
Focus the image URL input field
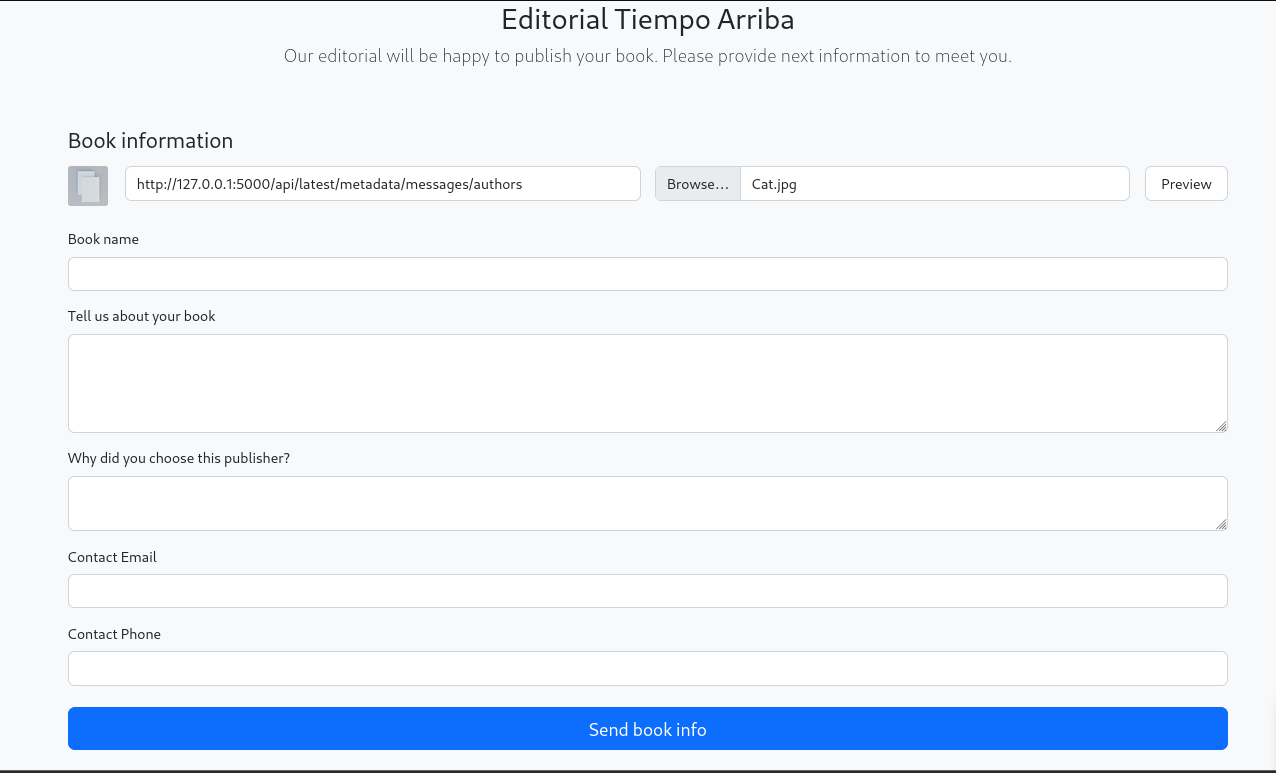click(x=382, y=184)
